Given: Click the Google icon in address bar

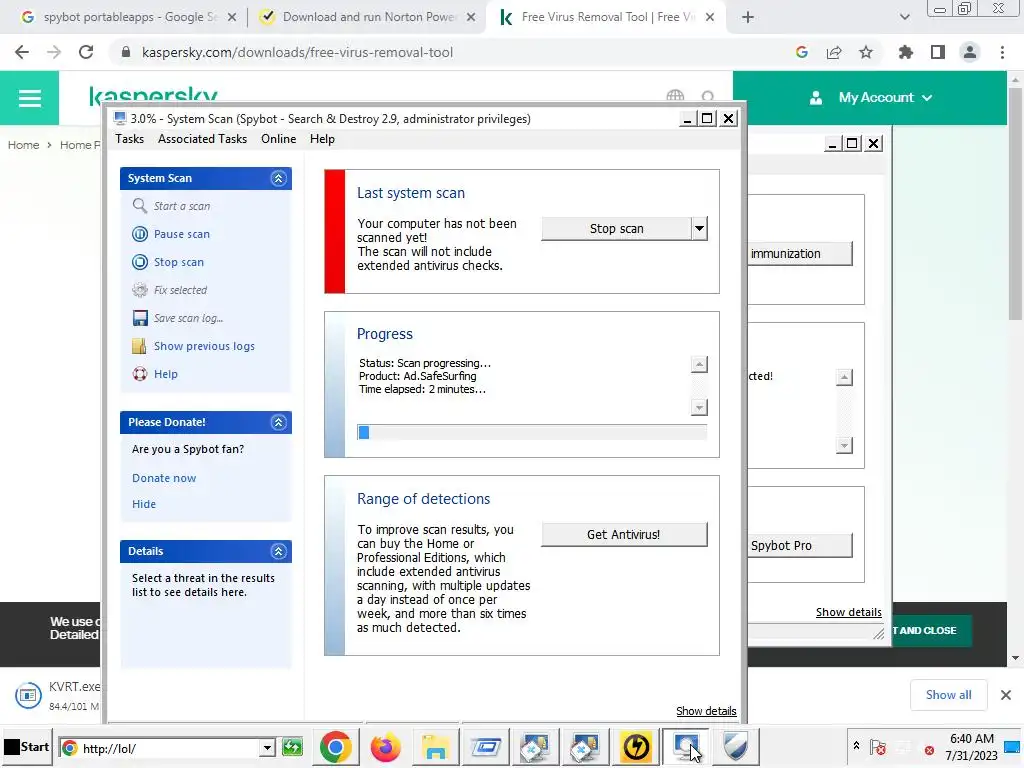Looking at the screenshot, I should (802, 52).
